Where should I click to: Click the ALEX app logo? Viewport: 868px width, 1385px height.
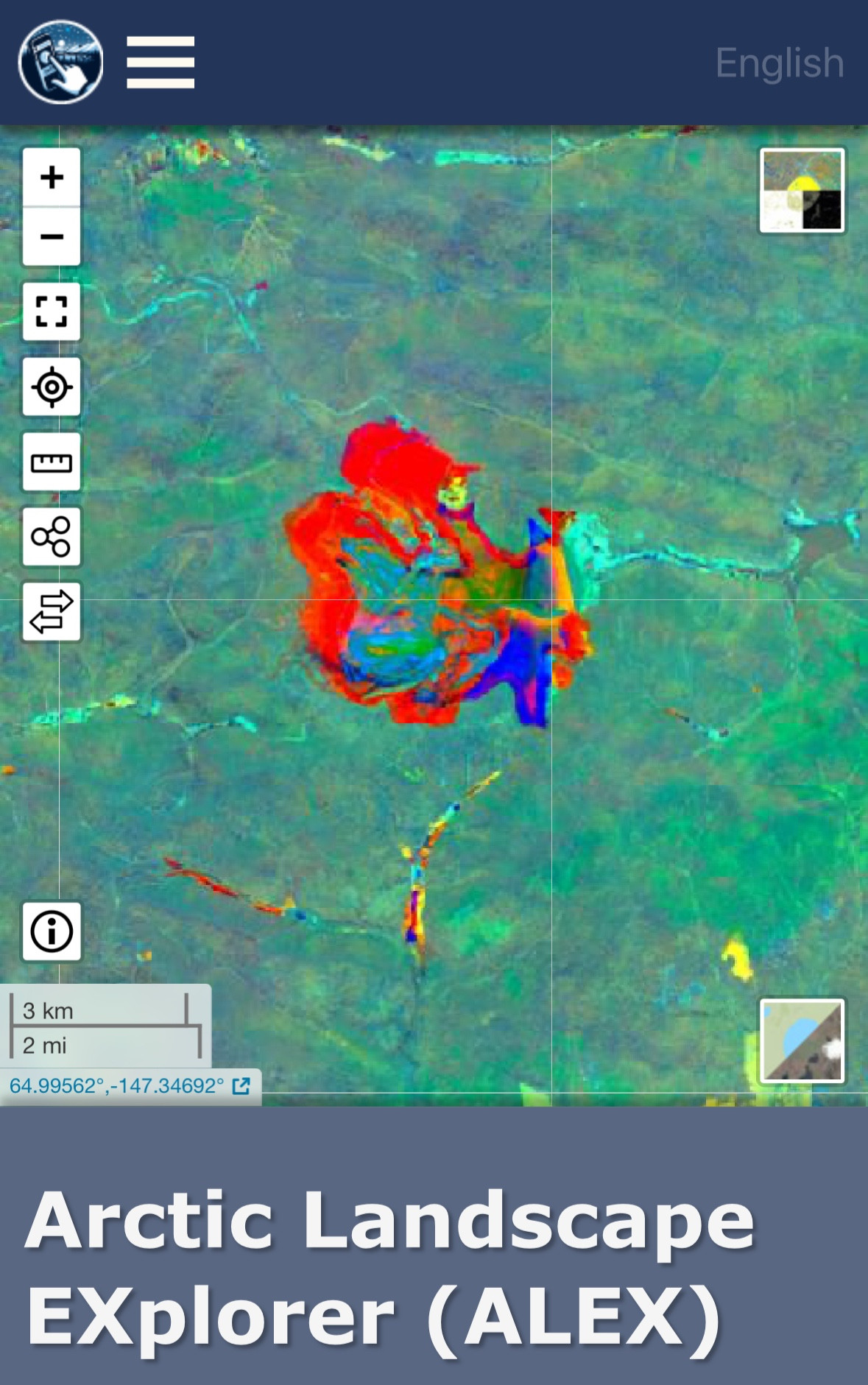click(x=60, y=62)
